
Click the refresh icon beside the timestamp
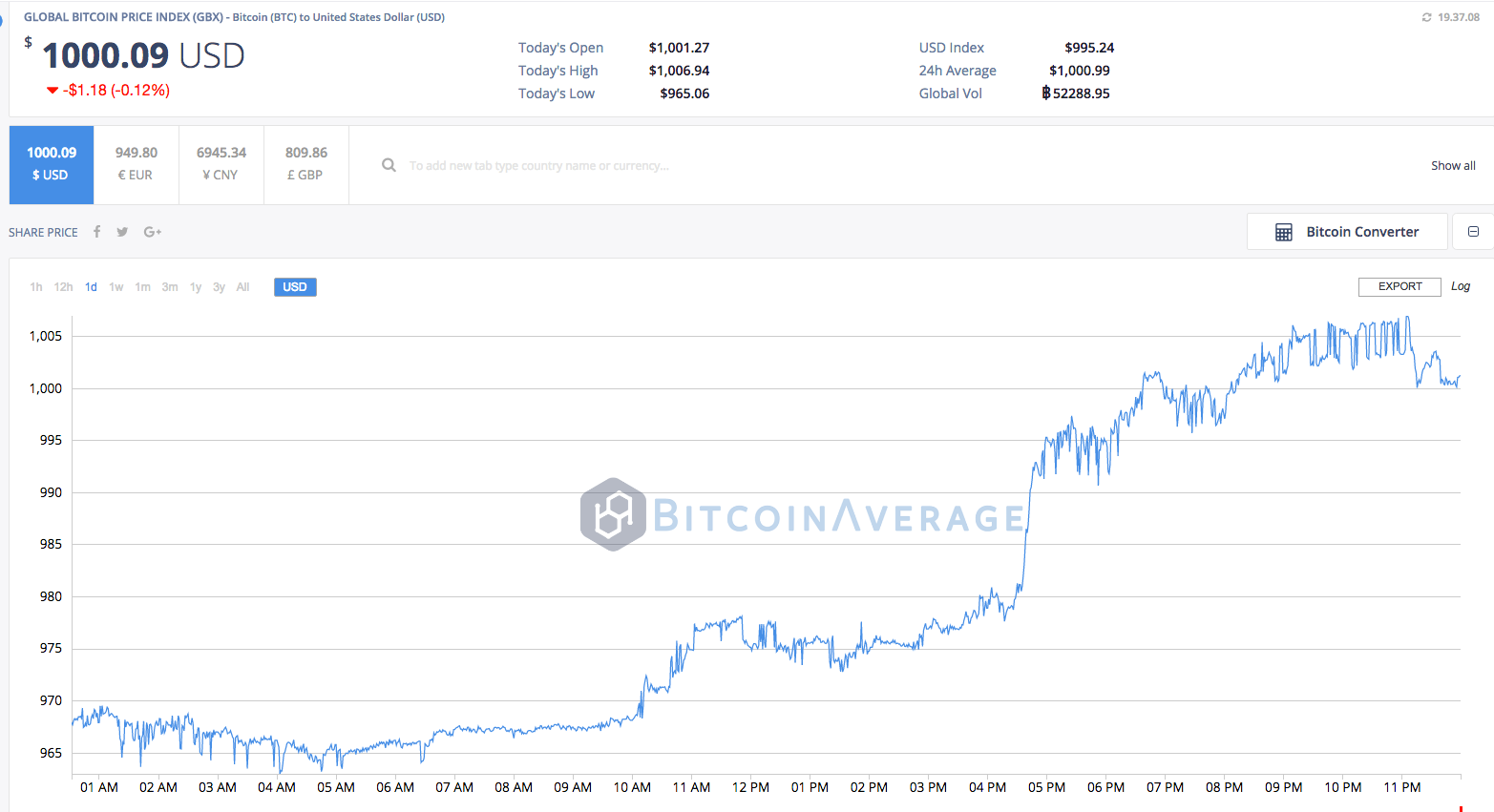click(x=1426, y=17)
